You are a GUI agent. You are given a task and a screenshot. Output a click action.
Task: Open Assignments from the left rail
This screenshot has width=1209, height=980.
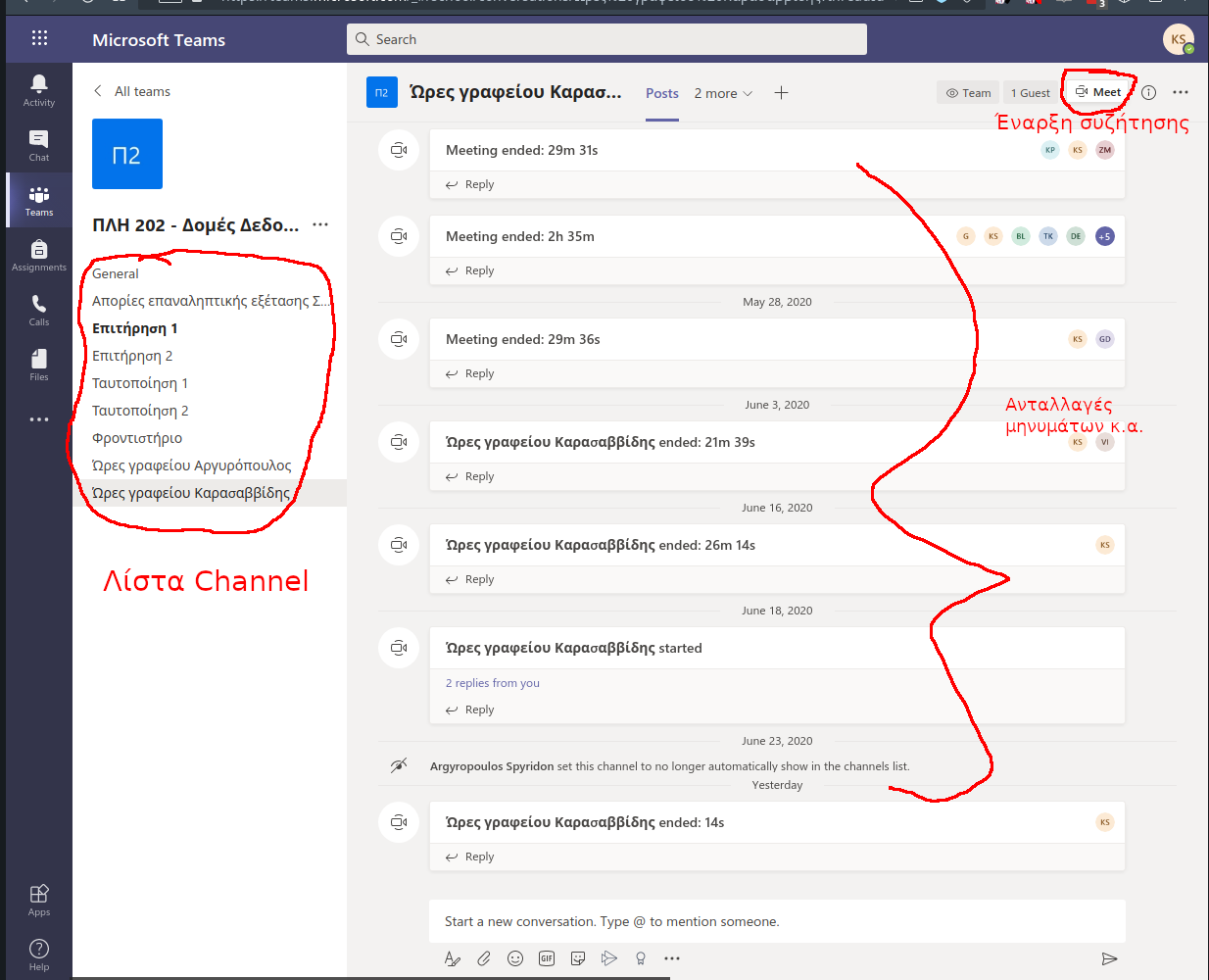(39, 255)
